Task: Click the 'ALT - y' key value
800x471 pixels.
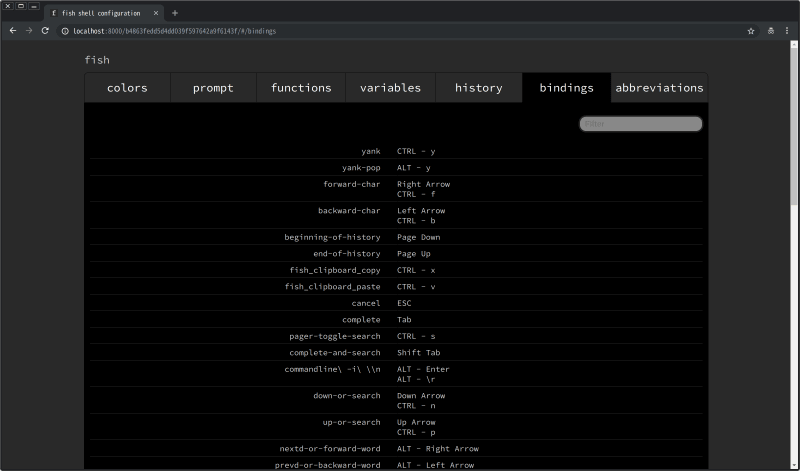Action: coord(413,168)
